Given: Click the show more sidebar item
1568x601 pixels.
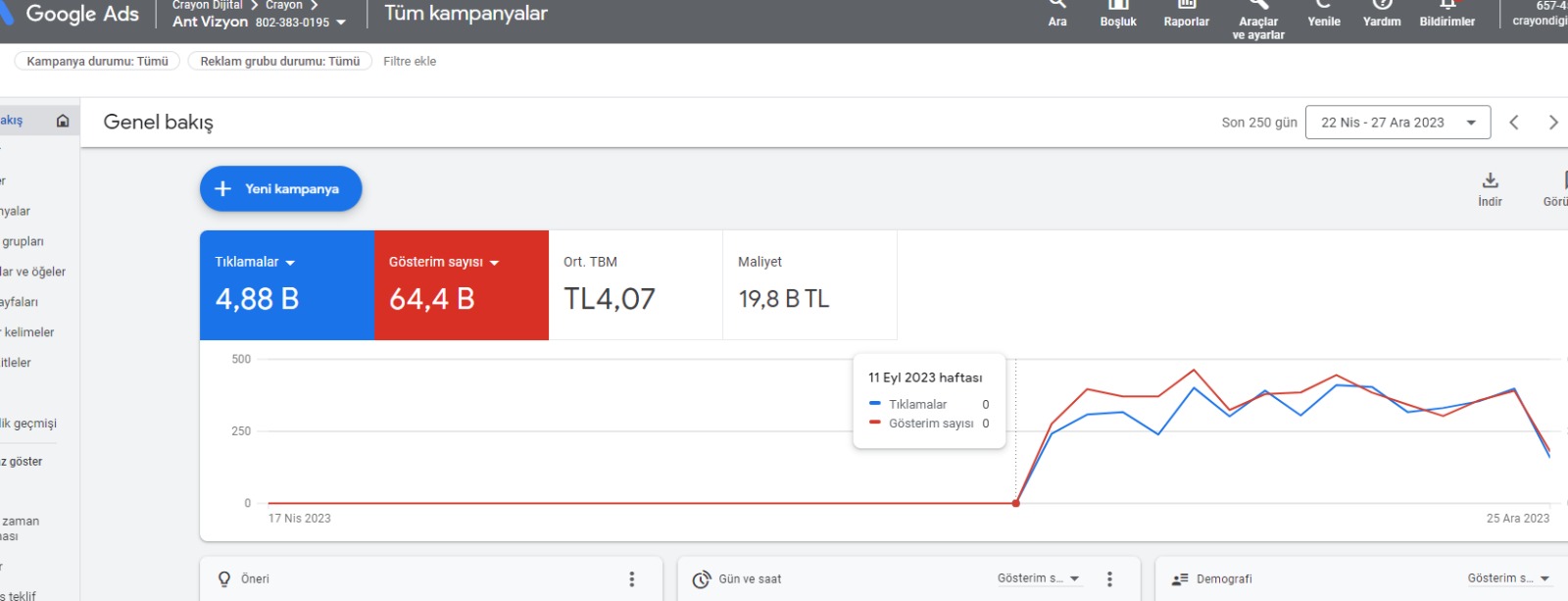Looking at the screenshot, I should [x=22, y=462].
